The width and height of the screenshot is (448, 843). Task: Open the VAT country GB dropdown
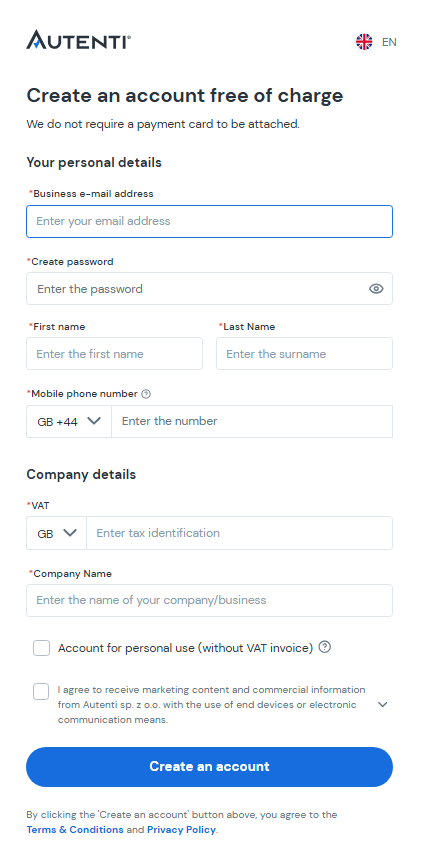56,533
